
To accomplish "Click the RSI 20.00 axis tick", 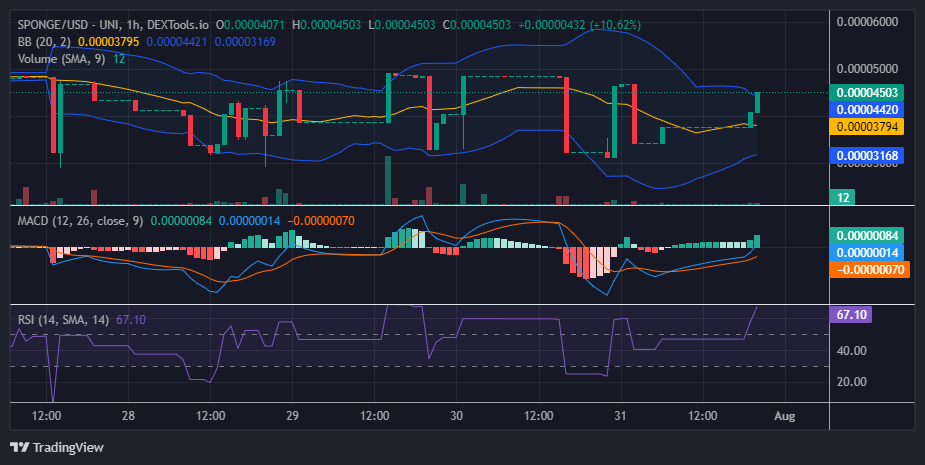I will [851, 382].
